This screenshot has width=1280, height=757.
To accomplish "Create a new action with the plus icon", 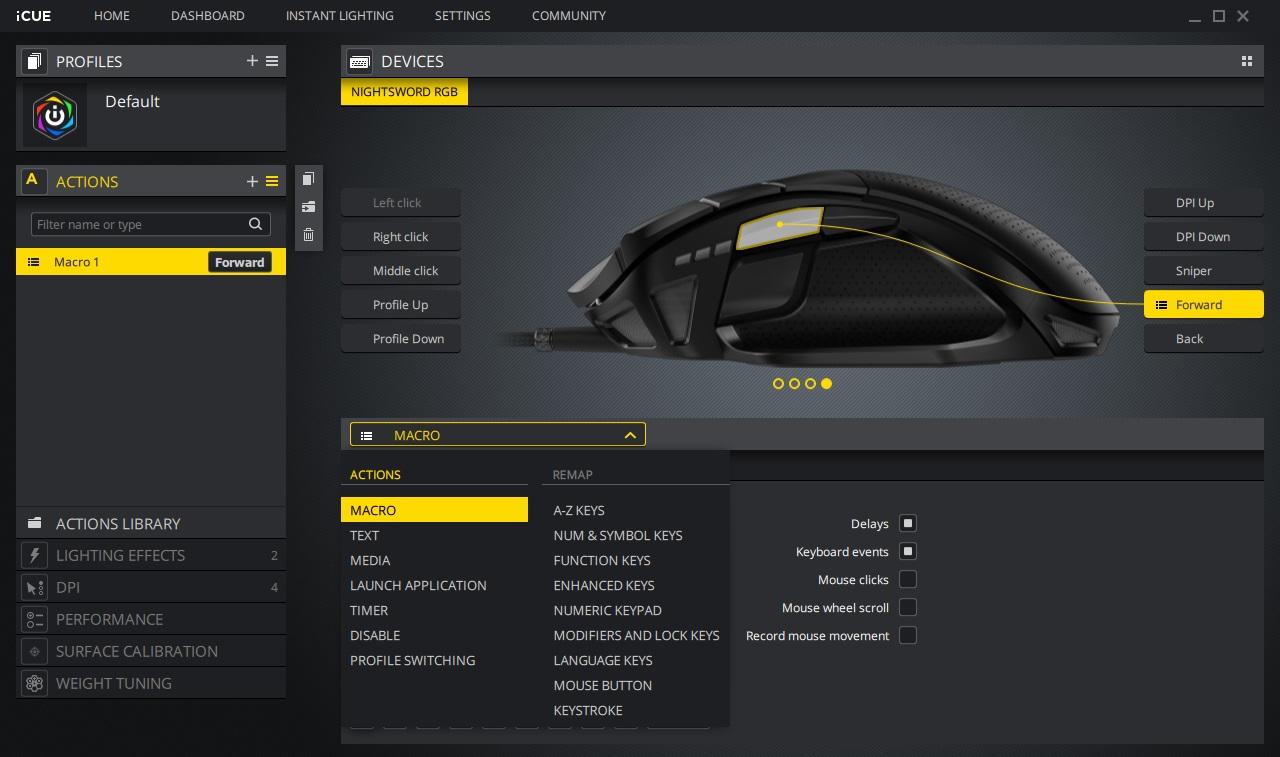I will [x=252, y=182].
